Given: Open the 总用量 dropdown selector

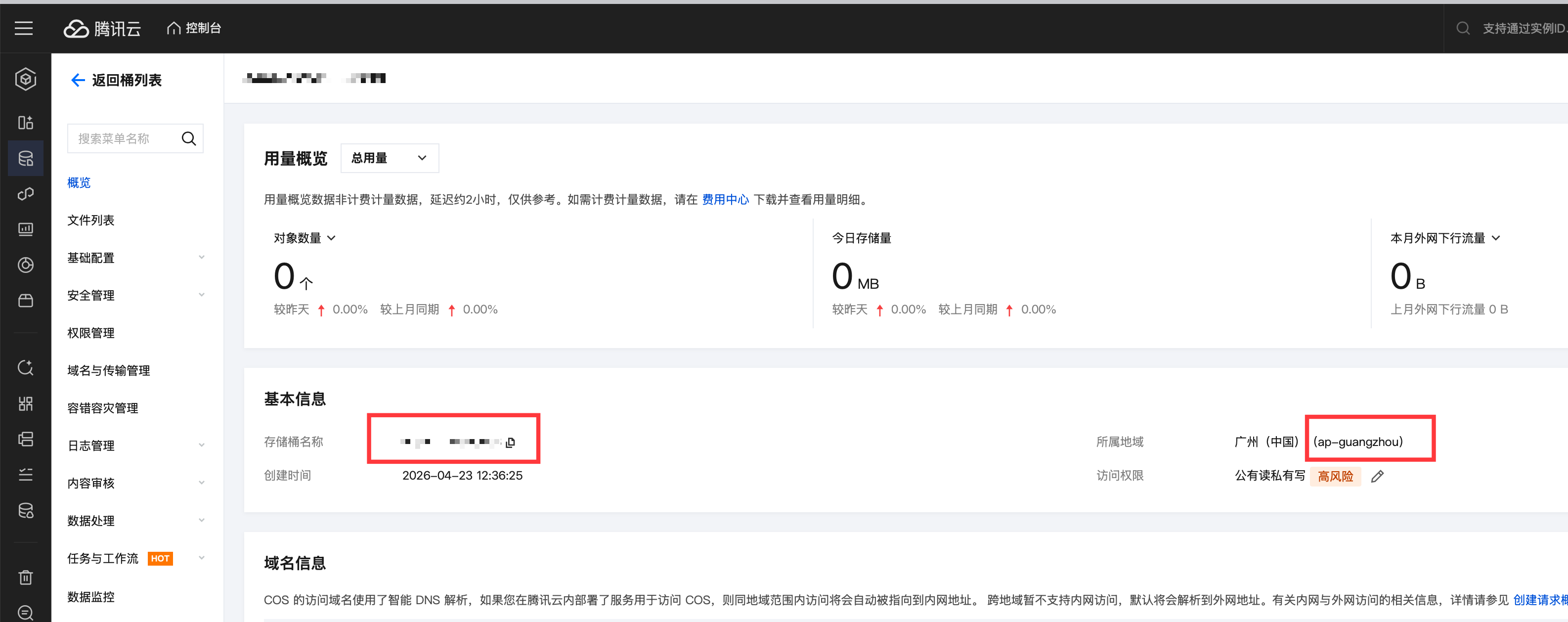Looking at the screenshot, I should coord(390,158).
